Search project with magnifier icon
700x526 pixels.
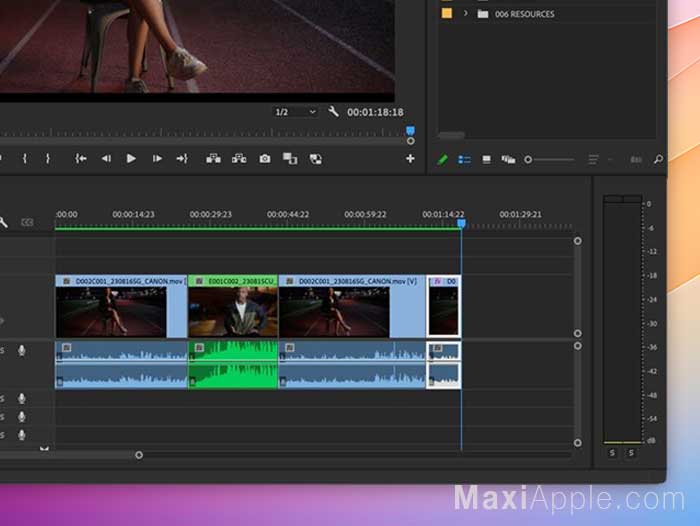658,159
